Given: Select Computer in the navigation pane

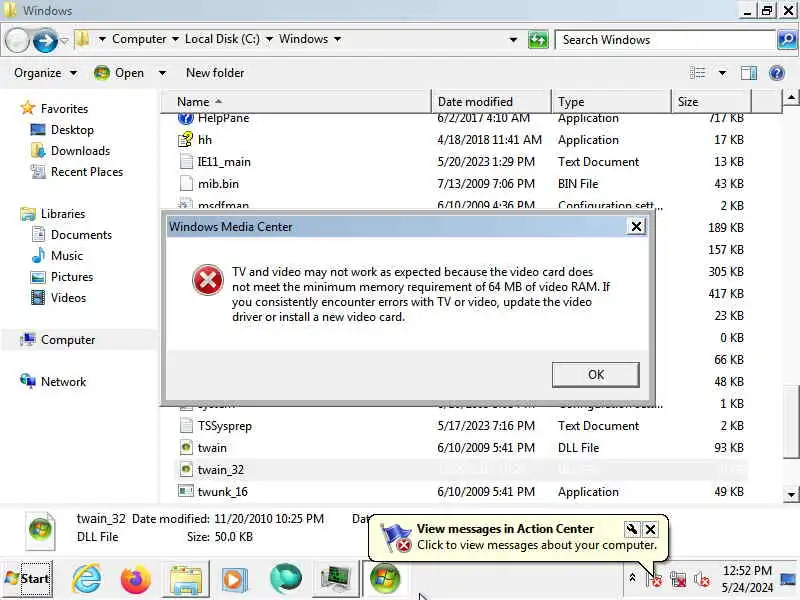Looking at the screenshot, I should point(68,340).
